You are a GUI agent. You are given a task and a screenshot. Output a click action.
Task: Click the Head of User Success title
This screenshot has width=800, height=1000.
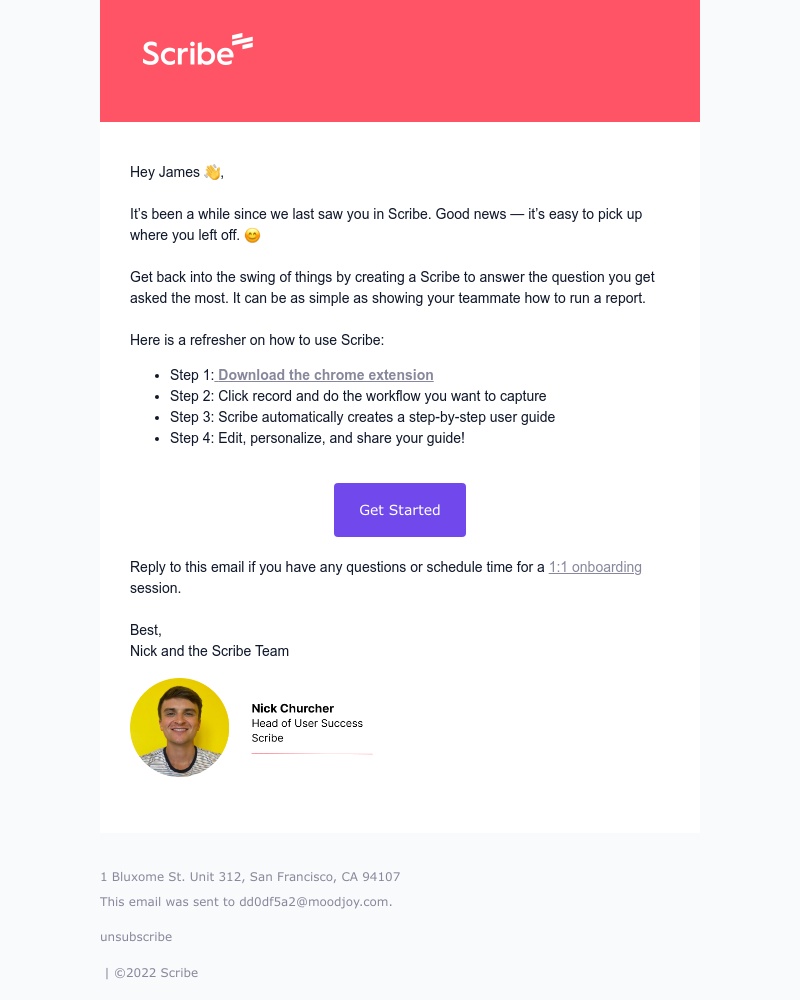tap(307, 723)
